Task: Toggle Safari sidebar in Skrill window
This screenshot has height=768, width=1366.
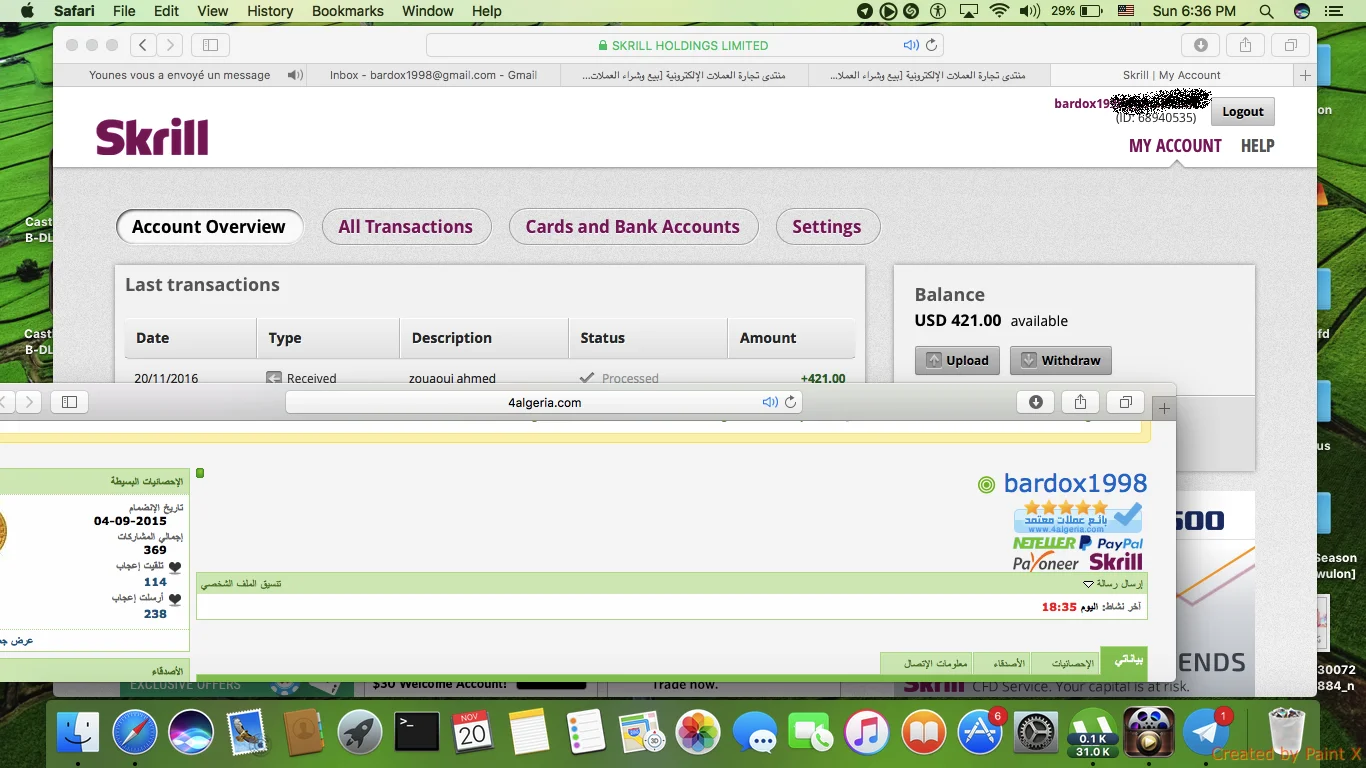Action: coord(210,45)
